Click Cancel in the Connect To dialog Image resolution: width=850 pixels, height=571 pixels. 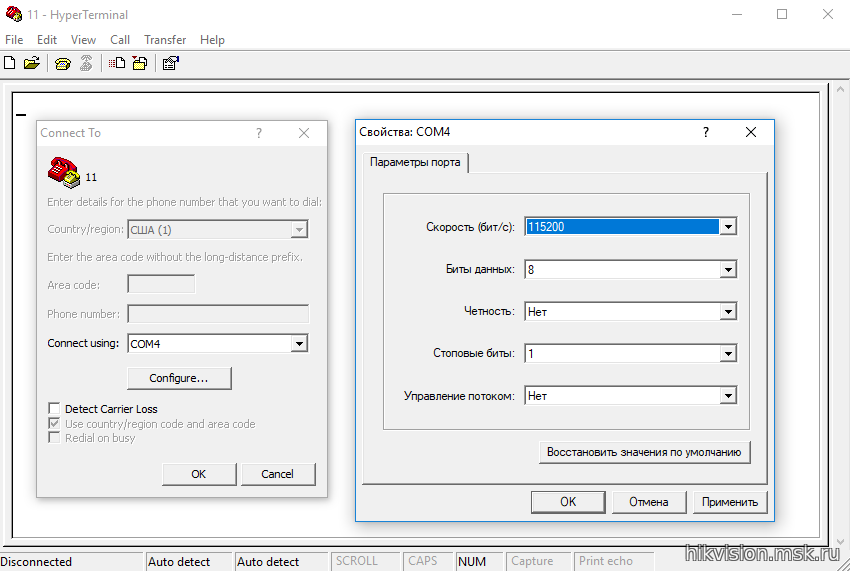[x=278, y=474]
